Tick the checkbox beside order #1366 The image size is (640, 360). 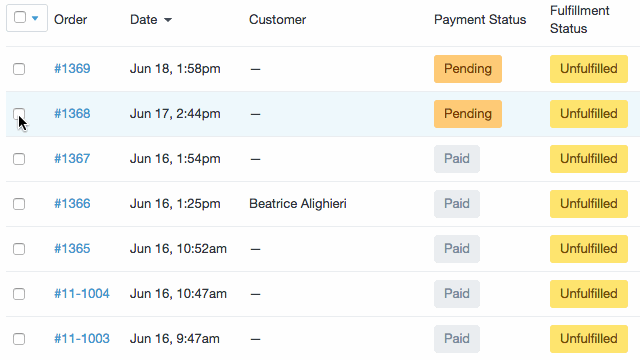click(x=19, y=204)
